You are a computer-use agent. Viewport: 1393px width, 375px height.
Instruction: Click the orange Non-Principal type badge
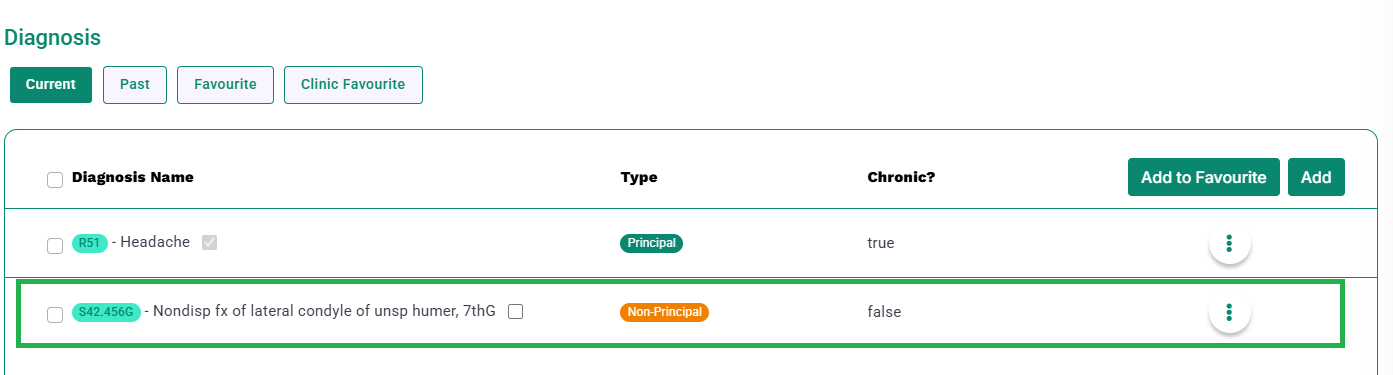pos(664,312)
